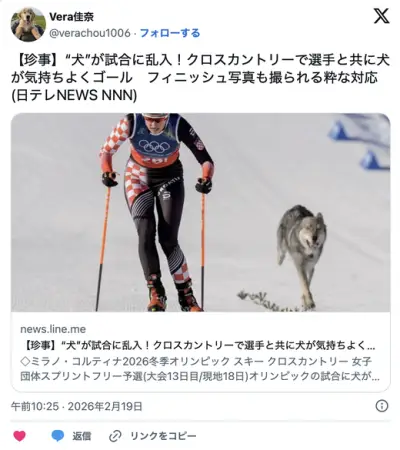The width and height of the screenshot is (400, 450).
Task: Open the 【珍事】 link card headline
Action: [x=198, y=345]
